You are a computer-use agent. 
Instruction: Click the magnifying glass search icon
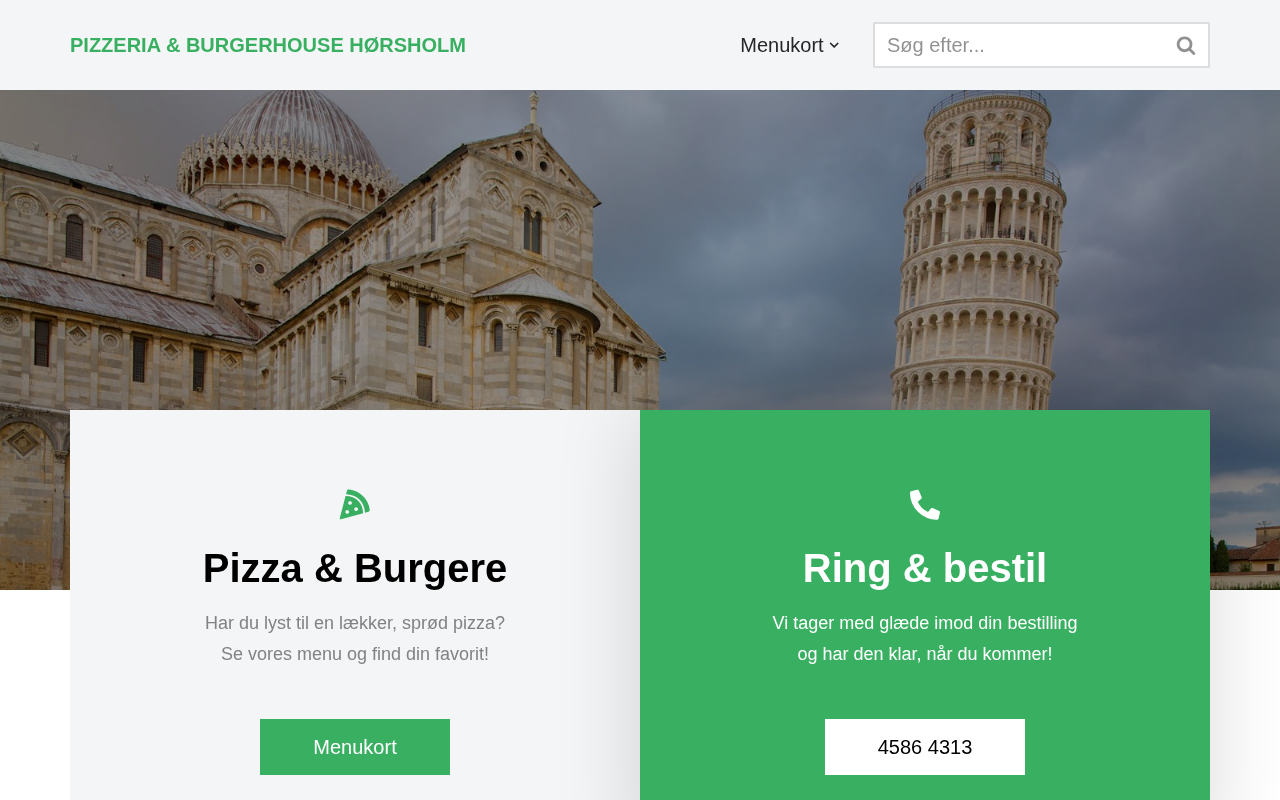coord(1186,45)
